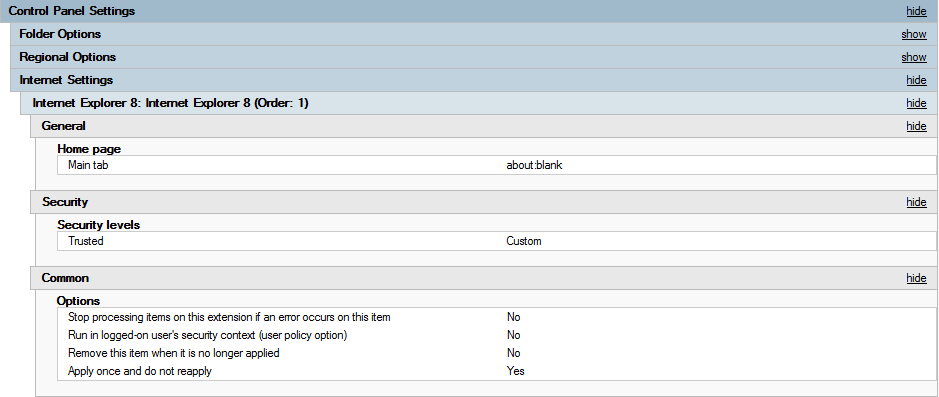Click the Trusted security level Custom value
The height and width of the screenshot is (397, 939).
point(523,241)
